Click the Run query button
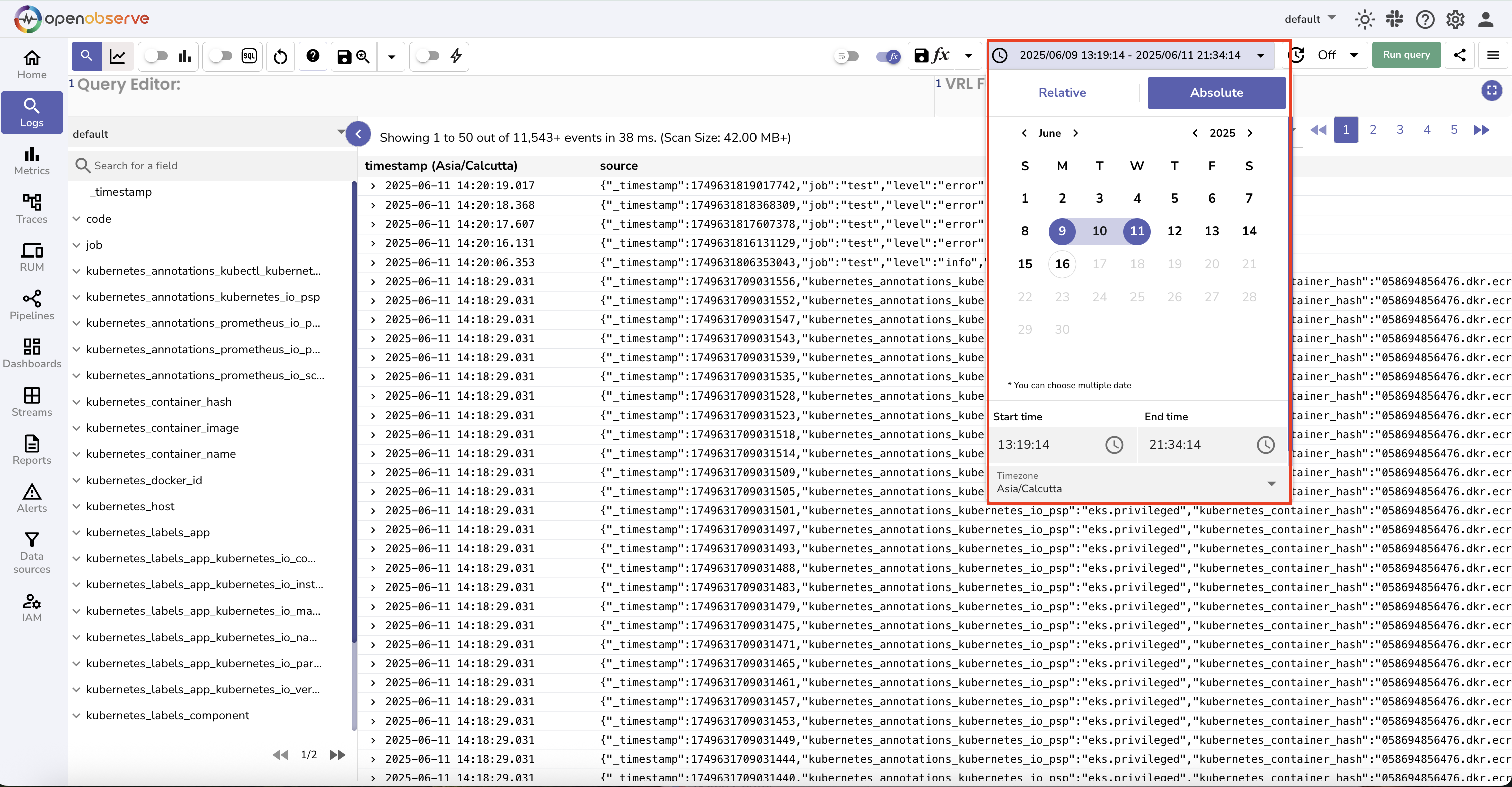1512x787 pixels. (x=1406, y=54)
